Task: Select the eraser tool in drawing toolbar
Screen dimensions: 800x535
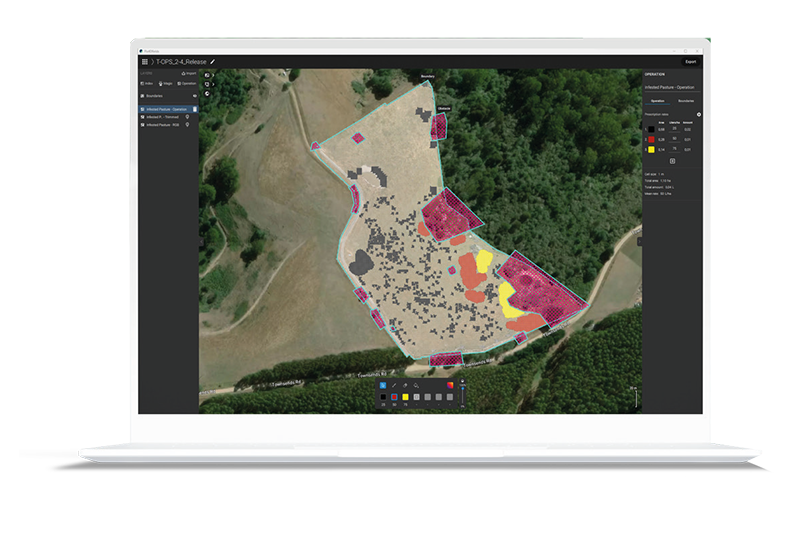Action: (x=406, y=385)
